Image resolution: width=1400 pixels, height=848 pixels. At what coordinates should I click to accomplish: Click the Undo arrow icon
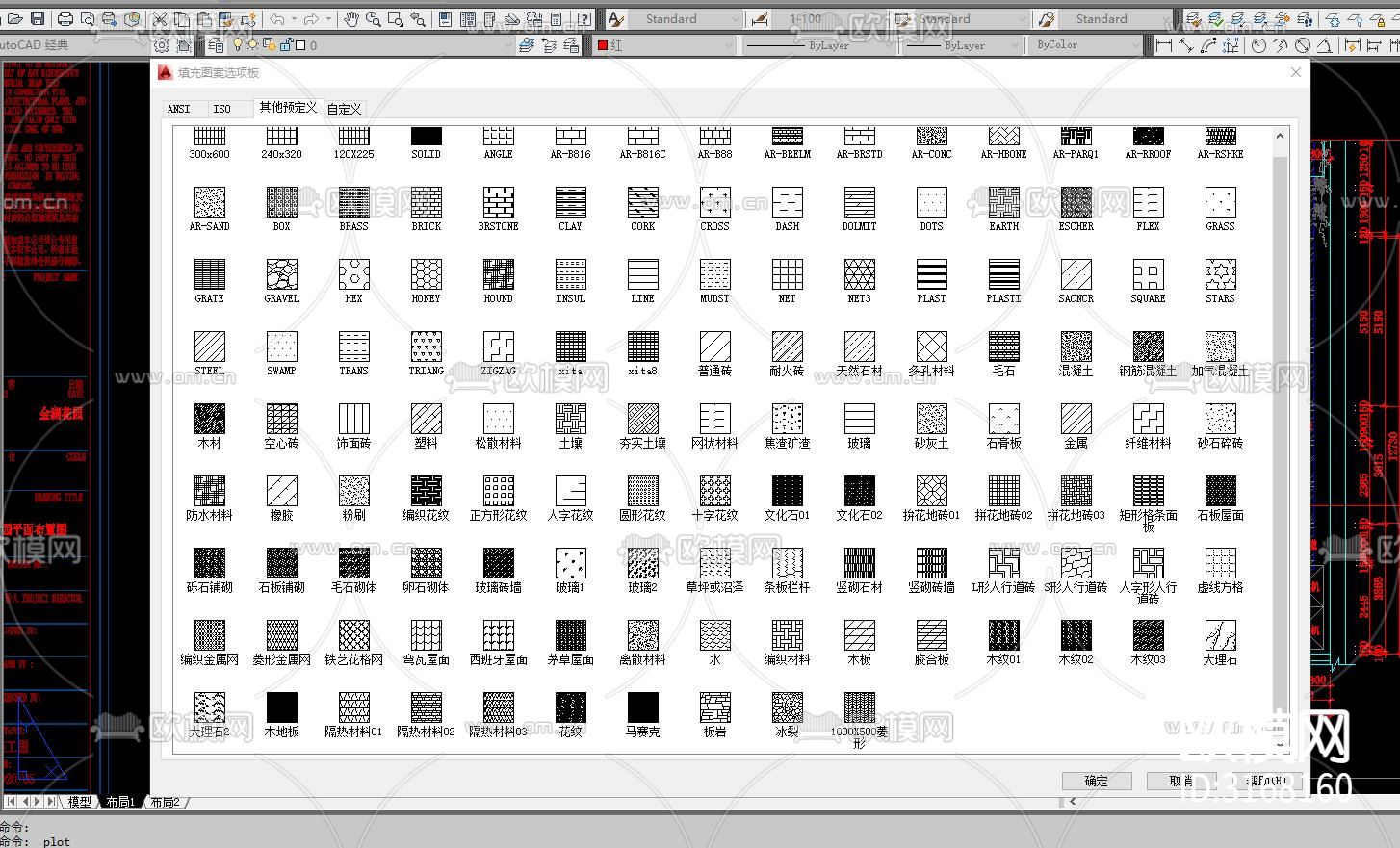tap(277, 18)
